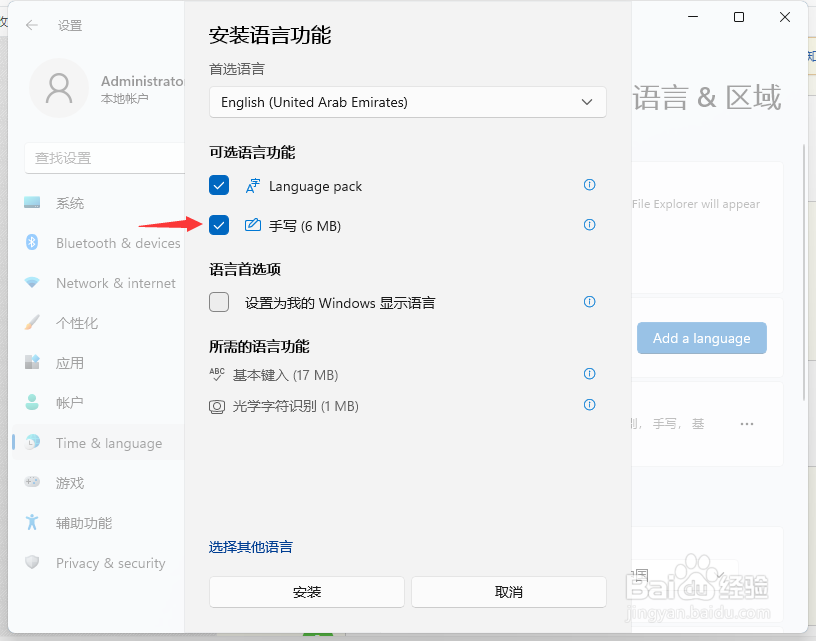Open Network & internet in sidebar
816x641 pixels.
pos(98,283)
